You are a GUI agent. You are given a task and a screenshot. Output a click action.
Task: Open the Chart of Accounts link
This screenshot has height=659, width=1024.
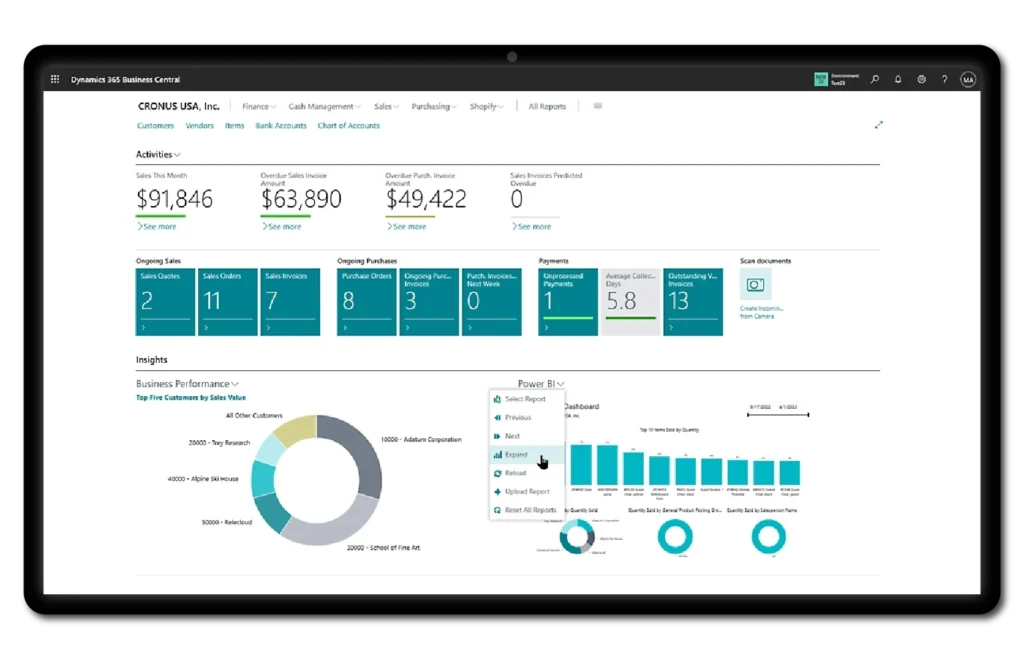point(348,125)
